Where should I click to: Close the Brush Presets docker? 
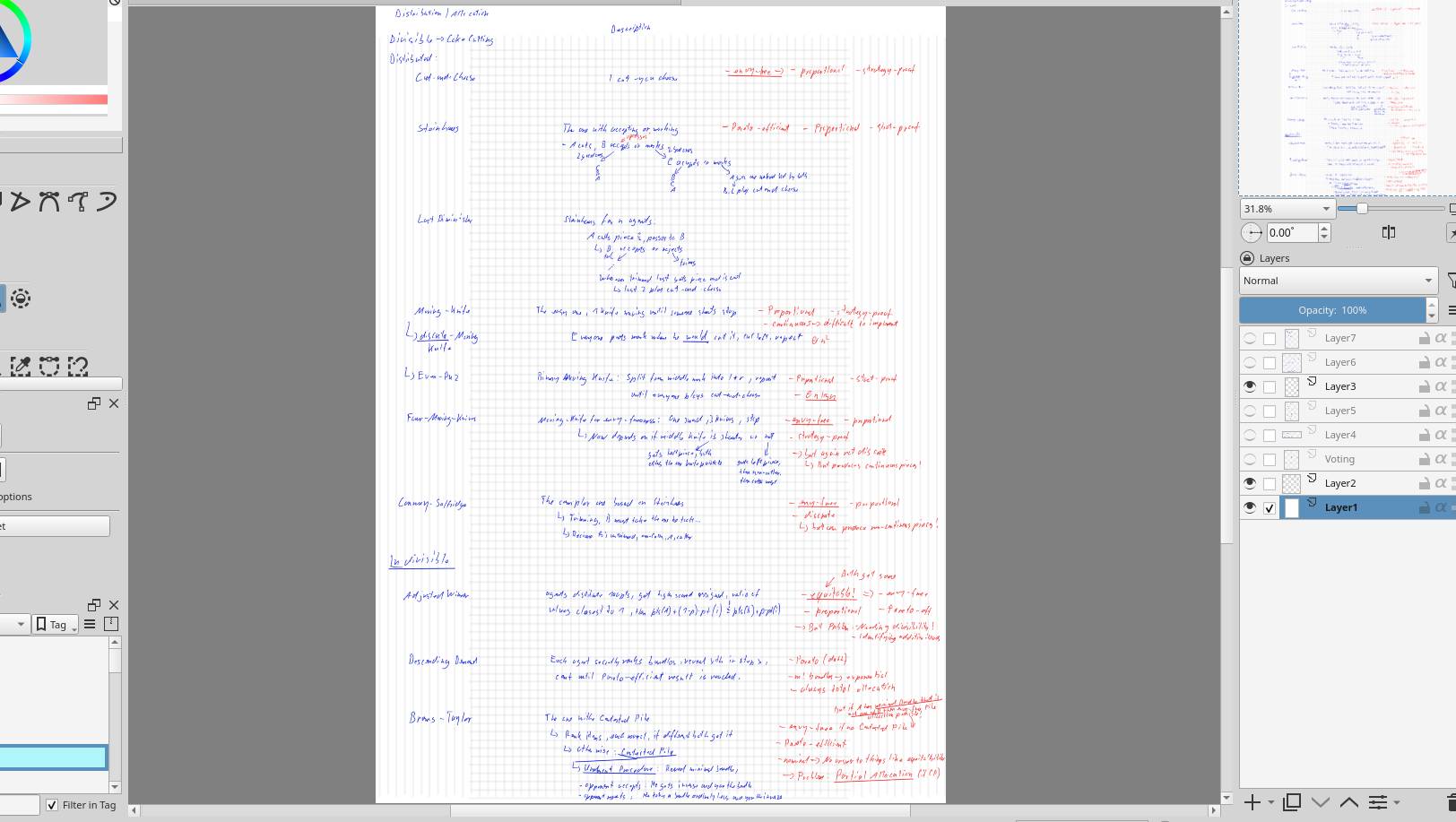pos(114,605)
